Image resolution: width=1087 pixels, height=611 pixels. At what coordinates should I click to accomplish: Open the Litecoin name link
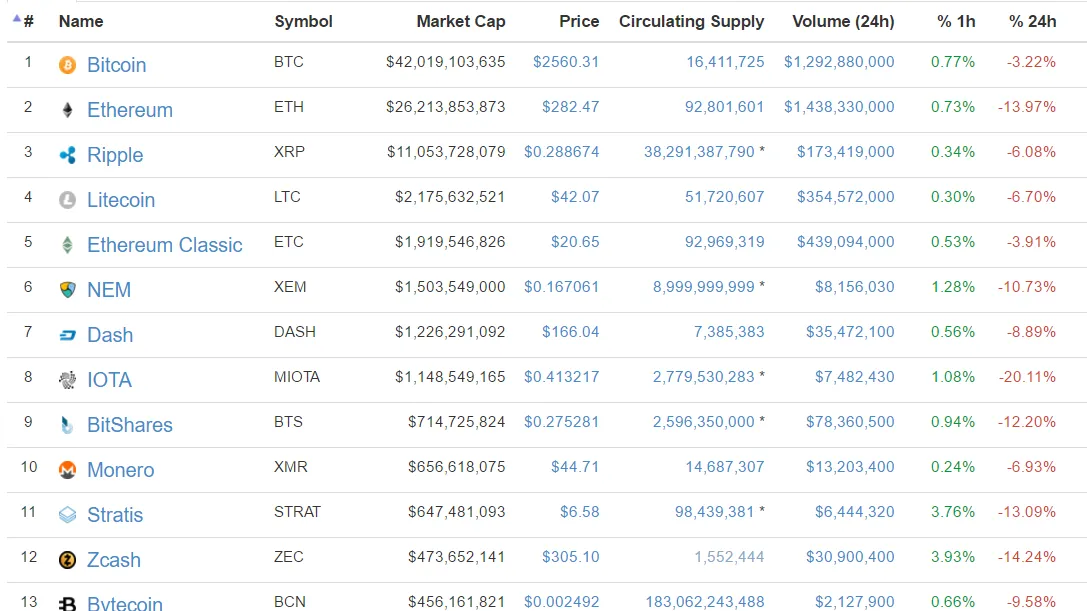coord(121,200)
